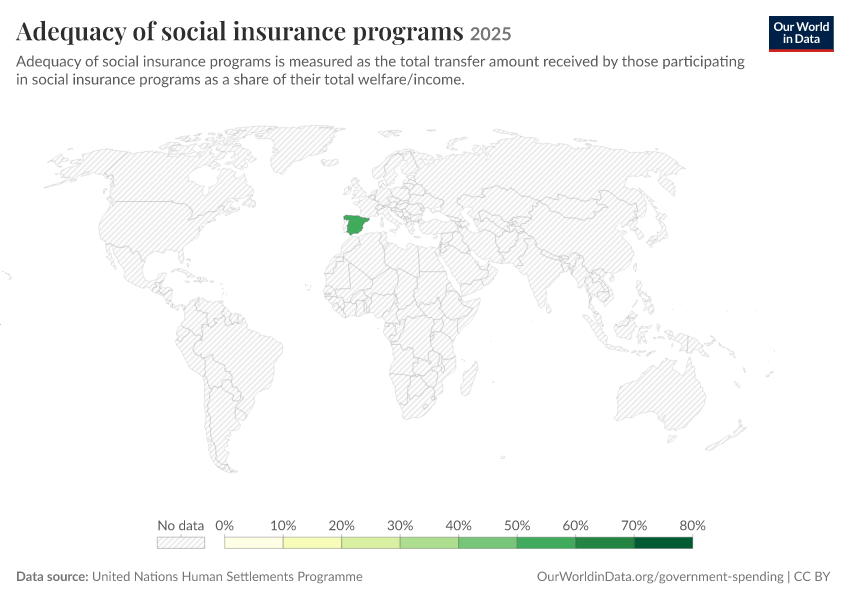Click Brazil on the world map
The width and height of the screenshot is (850, 600).
point(244,360)
